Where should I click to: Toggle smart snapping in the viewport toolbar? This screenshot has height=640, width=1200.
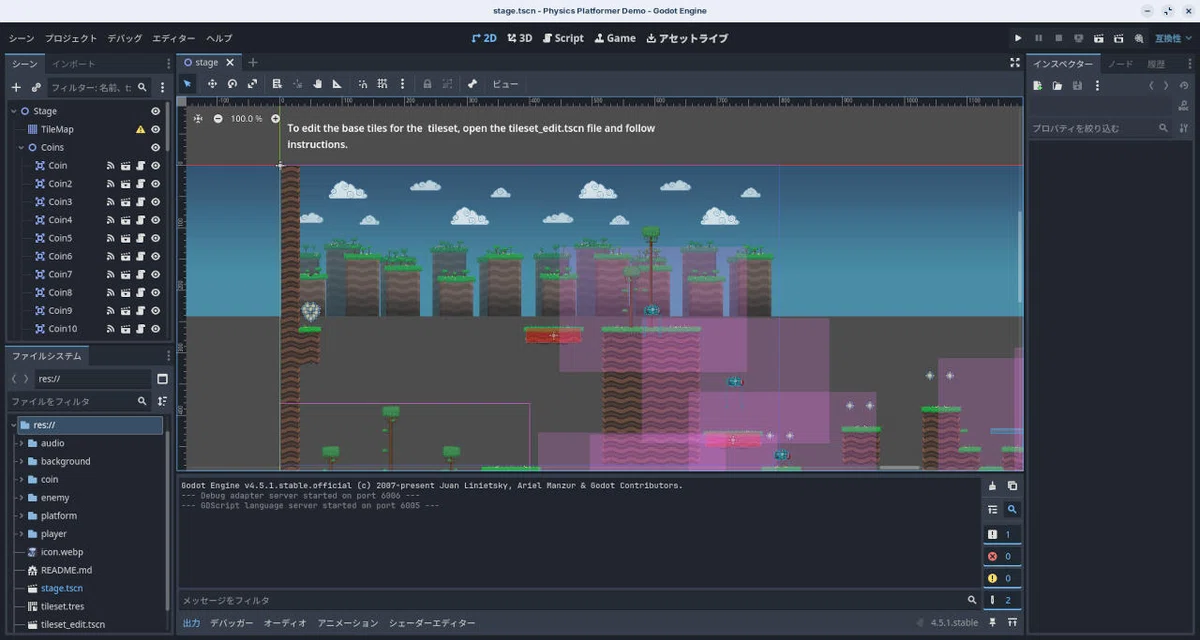[362, 84]
